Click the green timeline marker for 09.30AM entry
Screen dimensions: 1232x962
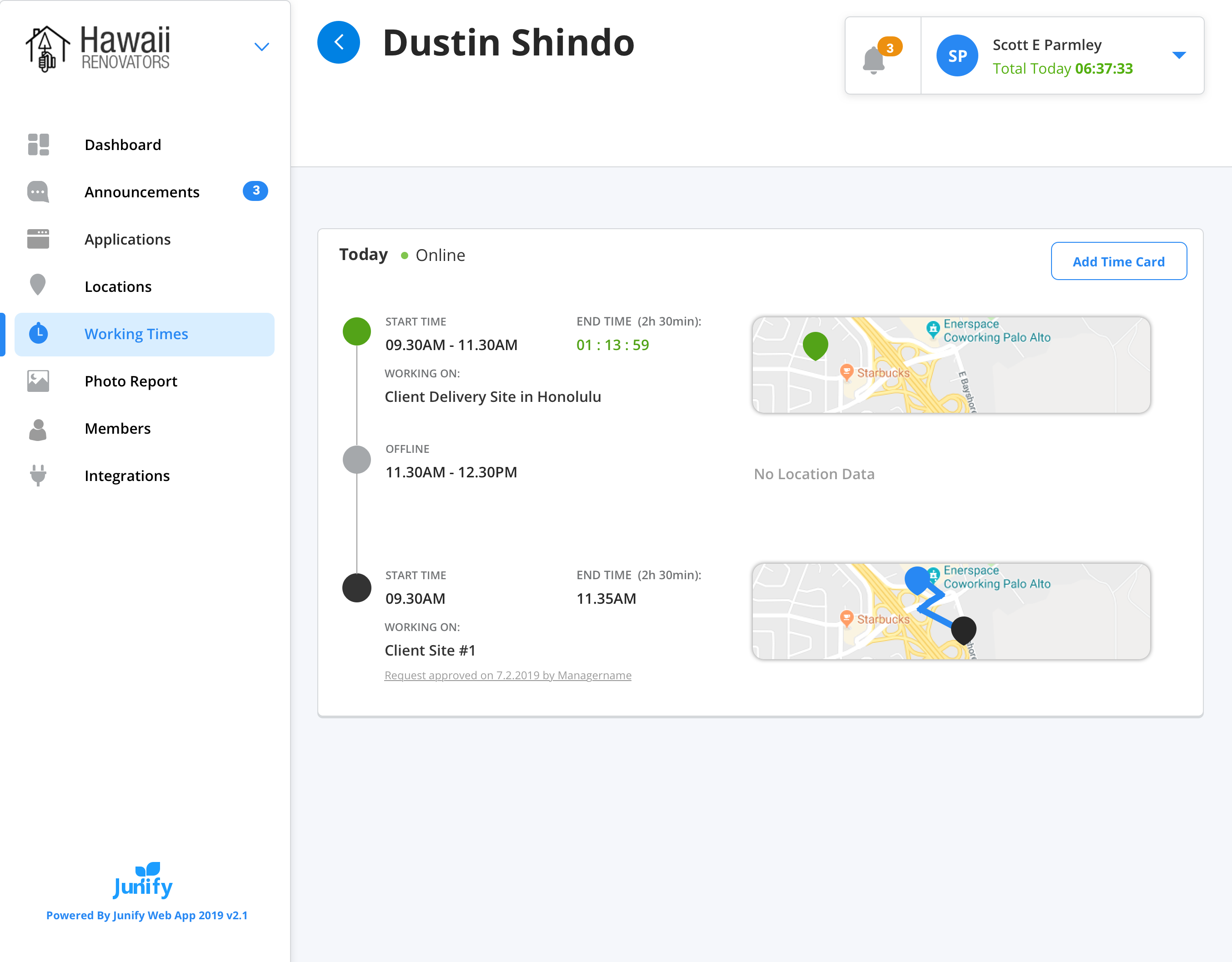click(357, 332)
